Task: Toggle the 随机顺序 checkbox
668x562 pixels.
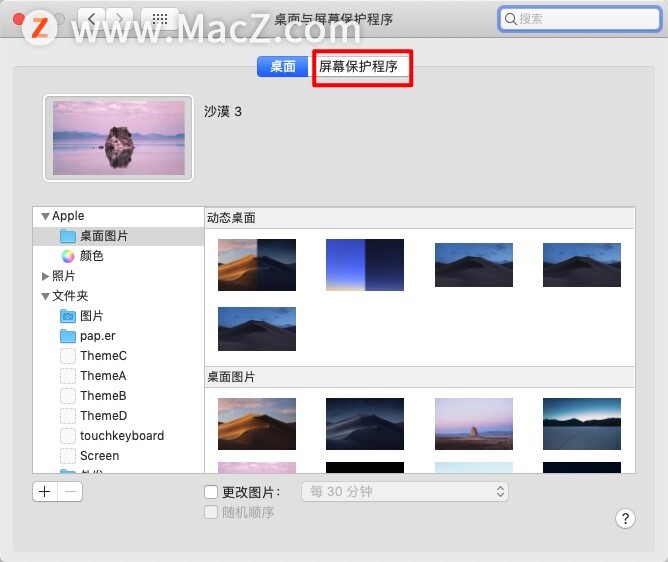Action: pos(211,512)
